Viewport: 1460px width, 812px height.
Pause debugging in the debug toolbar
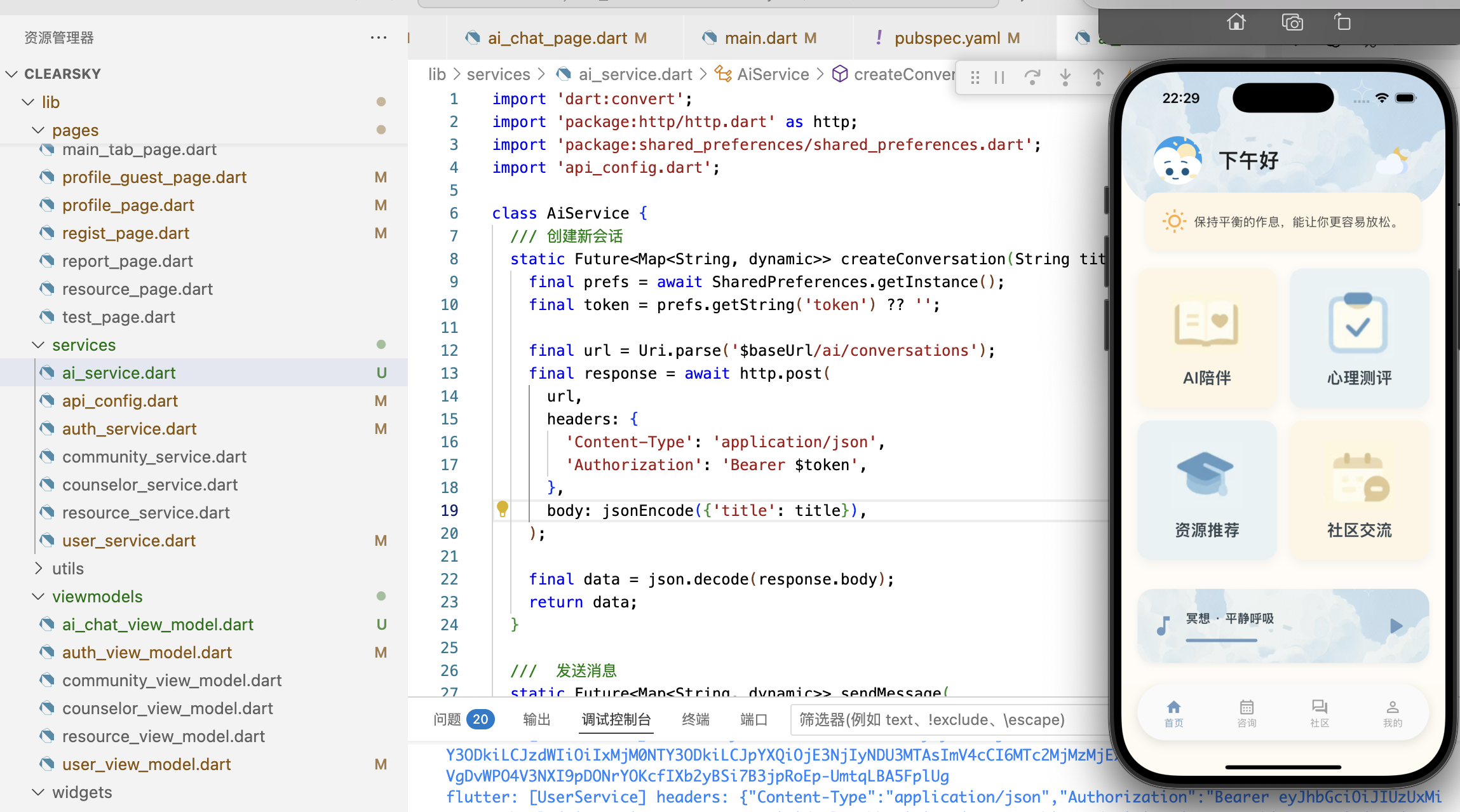coord(999,78)
